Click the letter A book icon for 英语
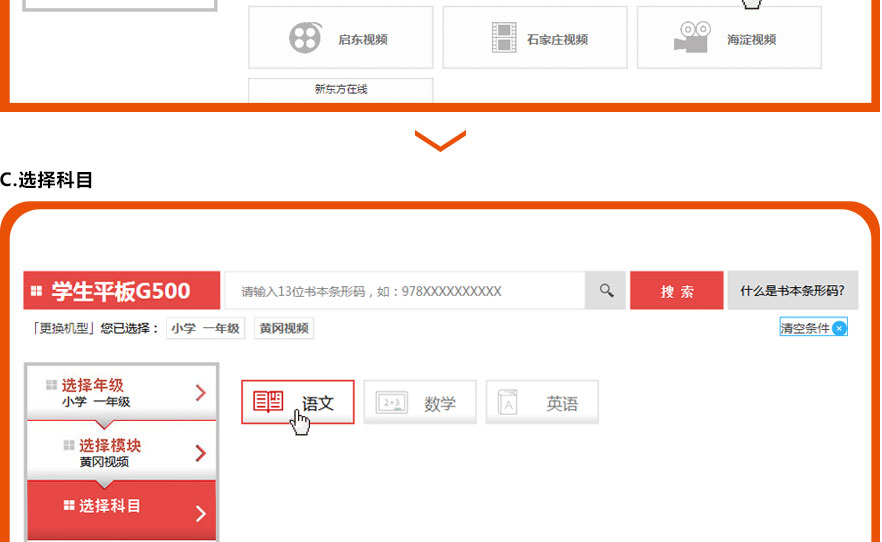Screen dimensions: 882x542 (507, 403)
